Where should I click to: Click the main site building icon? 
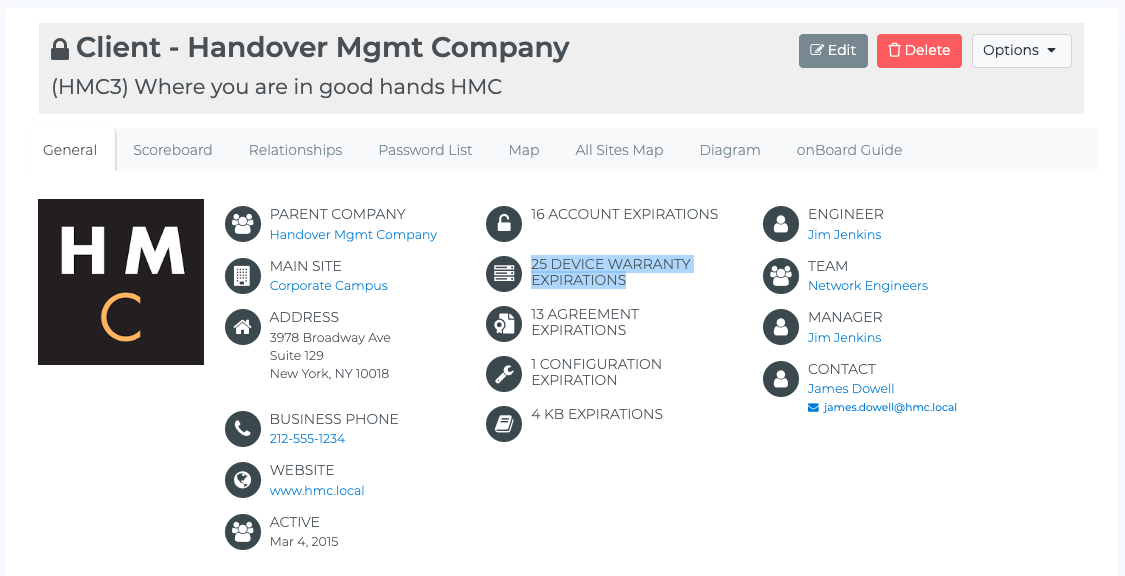(x=242, y=276)
